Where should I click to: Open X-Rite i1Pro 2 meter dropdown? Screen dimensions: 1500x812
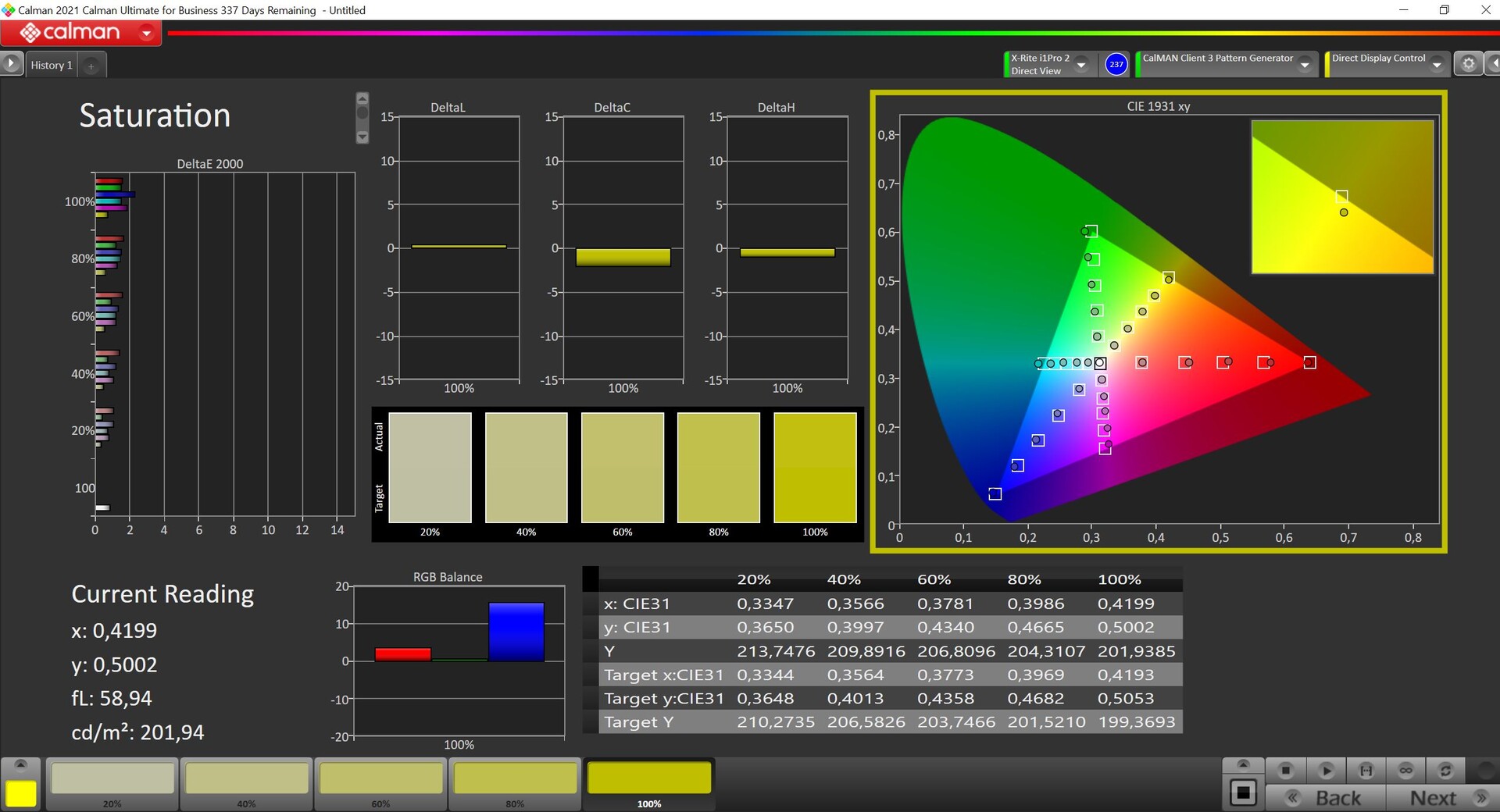click(x=1081, y=65)
